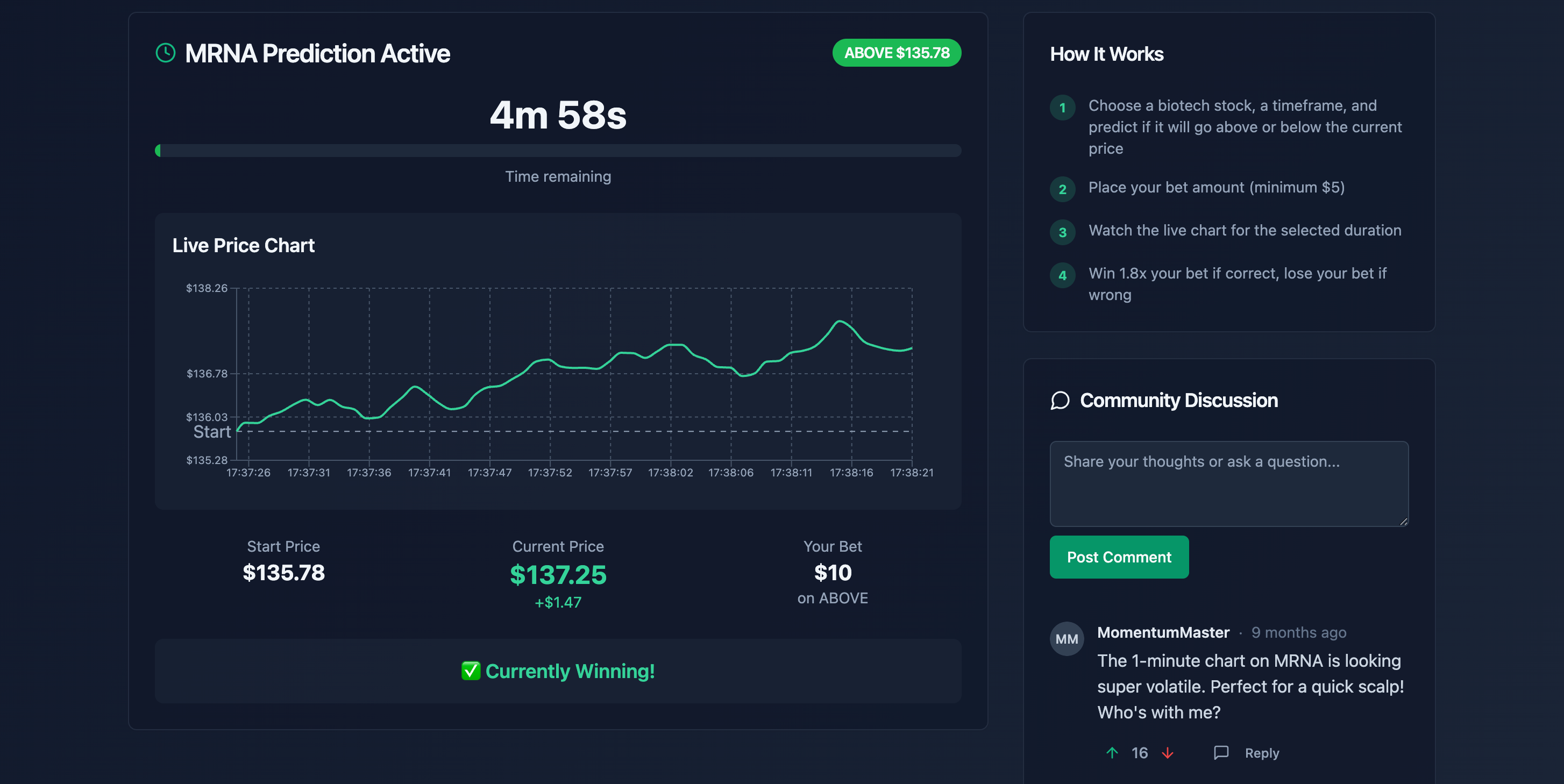
Task: Click the 9 months ago timestamp
Action: [x=1299, y=632]
